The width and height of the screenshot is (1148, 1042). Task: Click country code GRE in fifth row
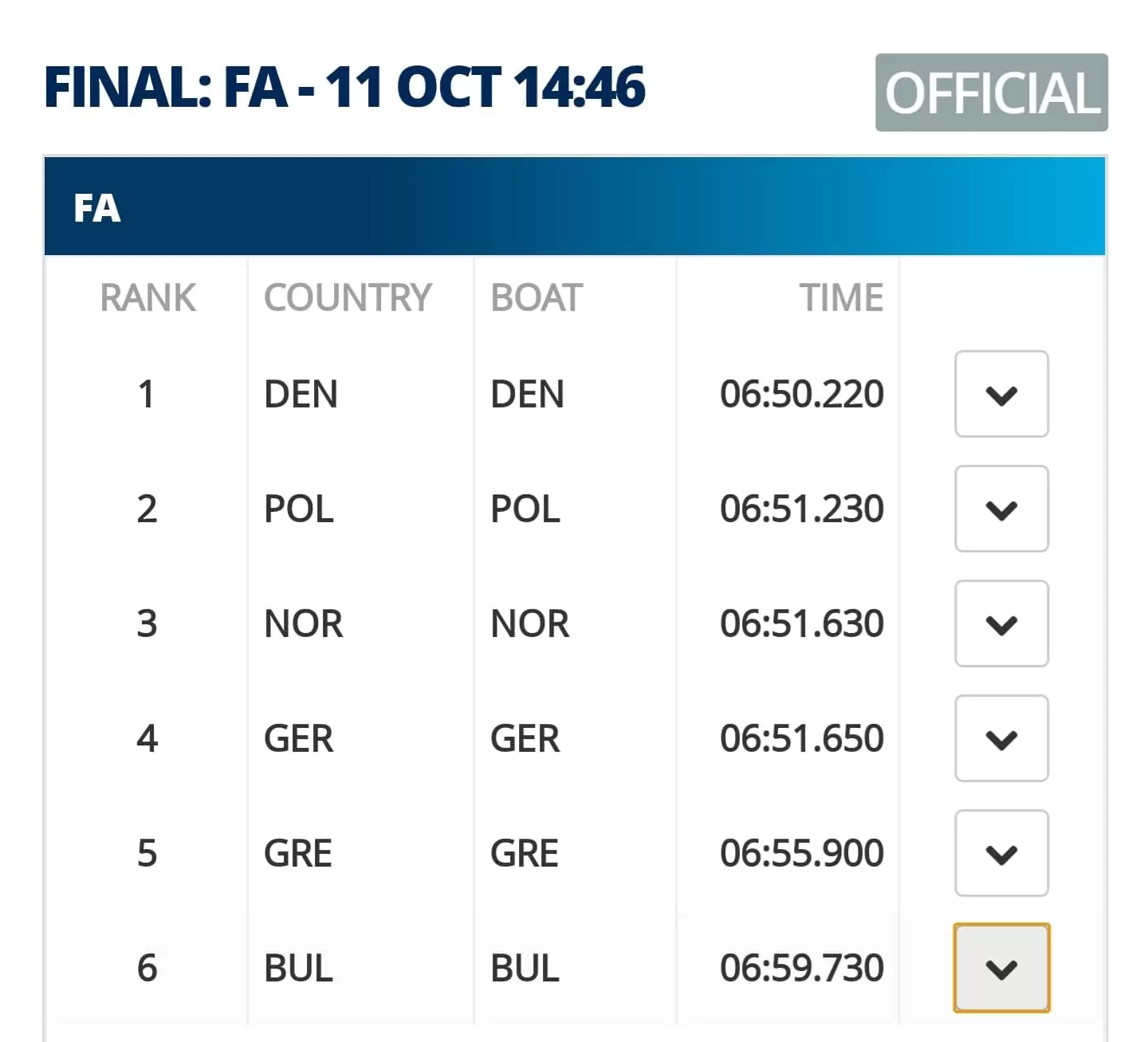298,853
